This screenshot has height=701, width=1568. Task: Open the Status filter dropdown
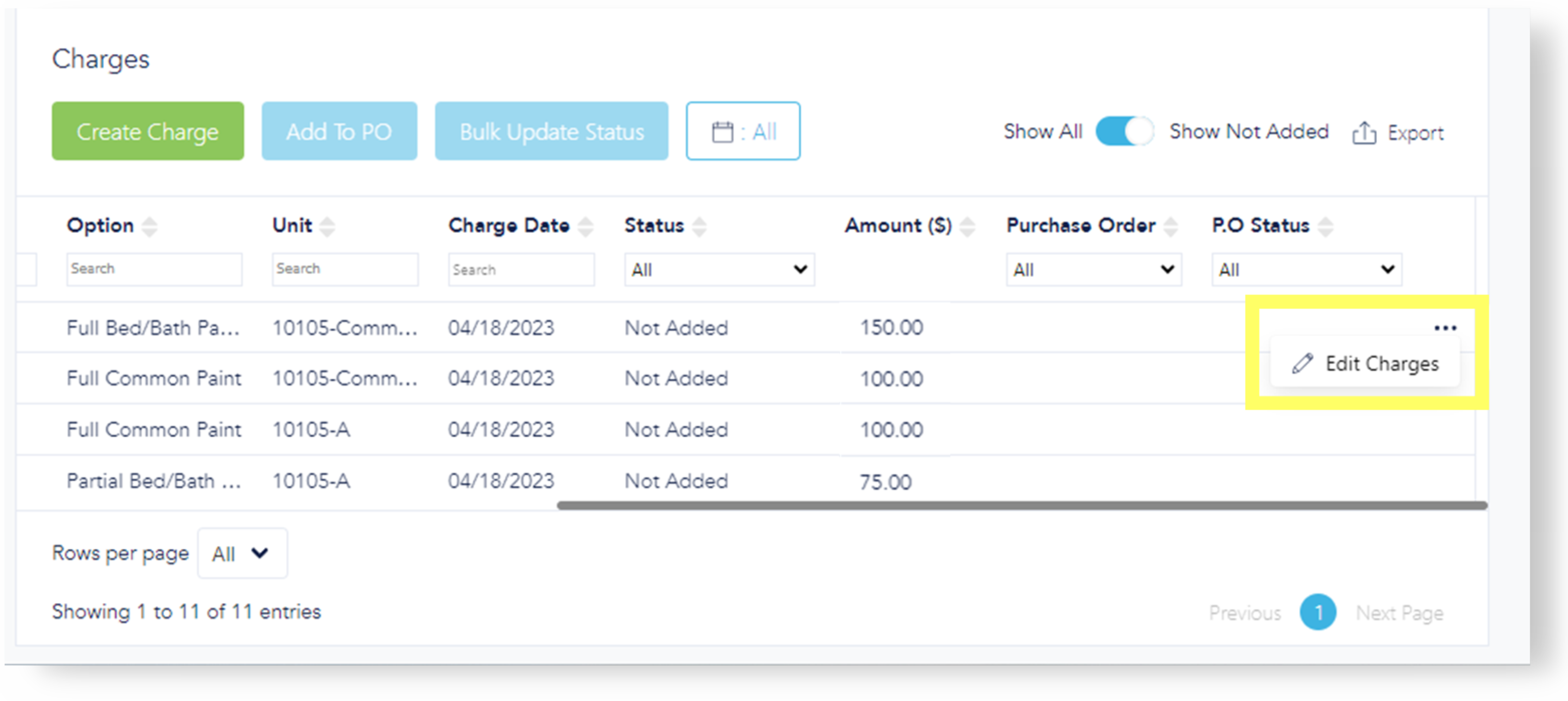coord(719,270)
